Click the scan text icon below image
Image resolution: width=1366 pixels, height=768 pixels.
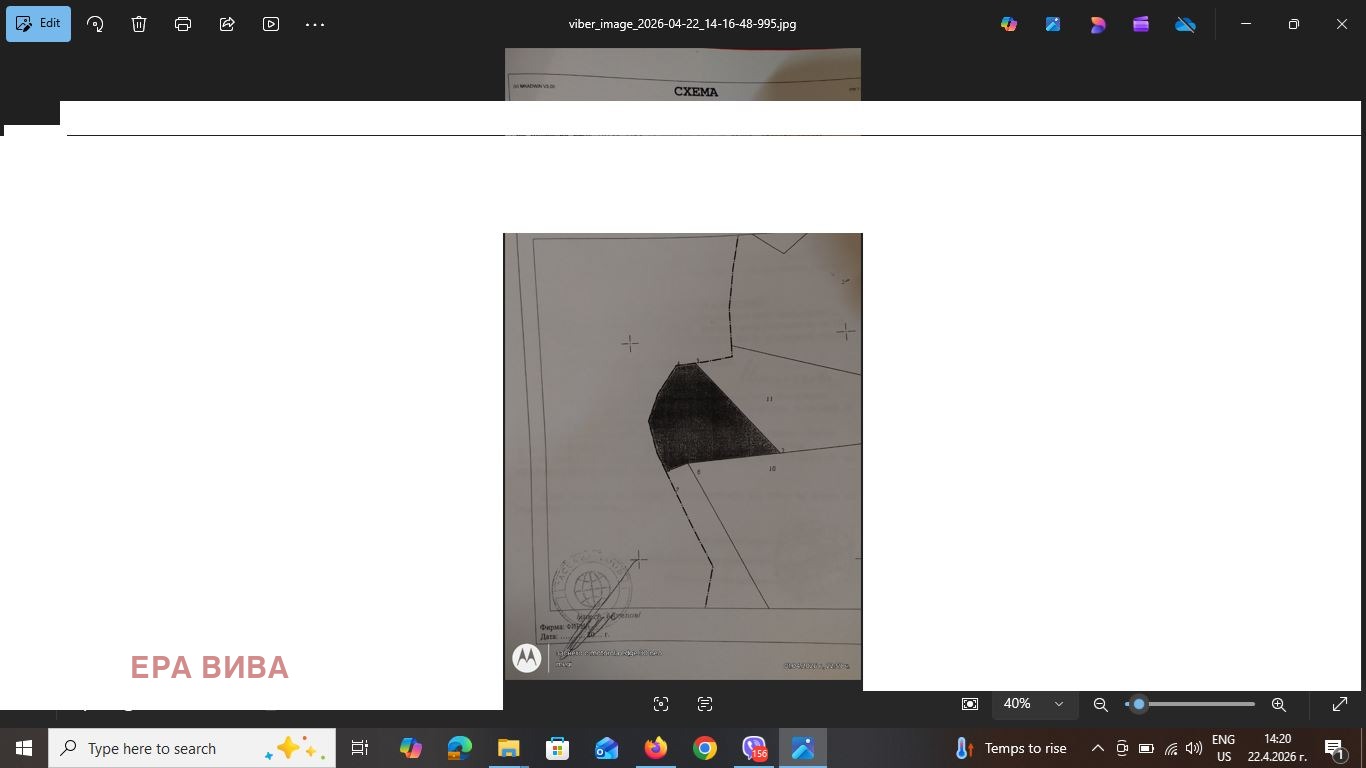(705, 704)
